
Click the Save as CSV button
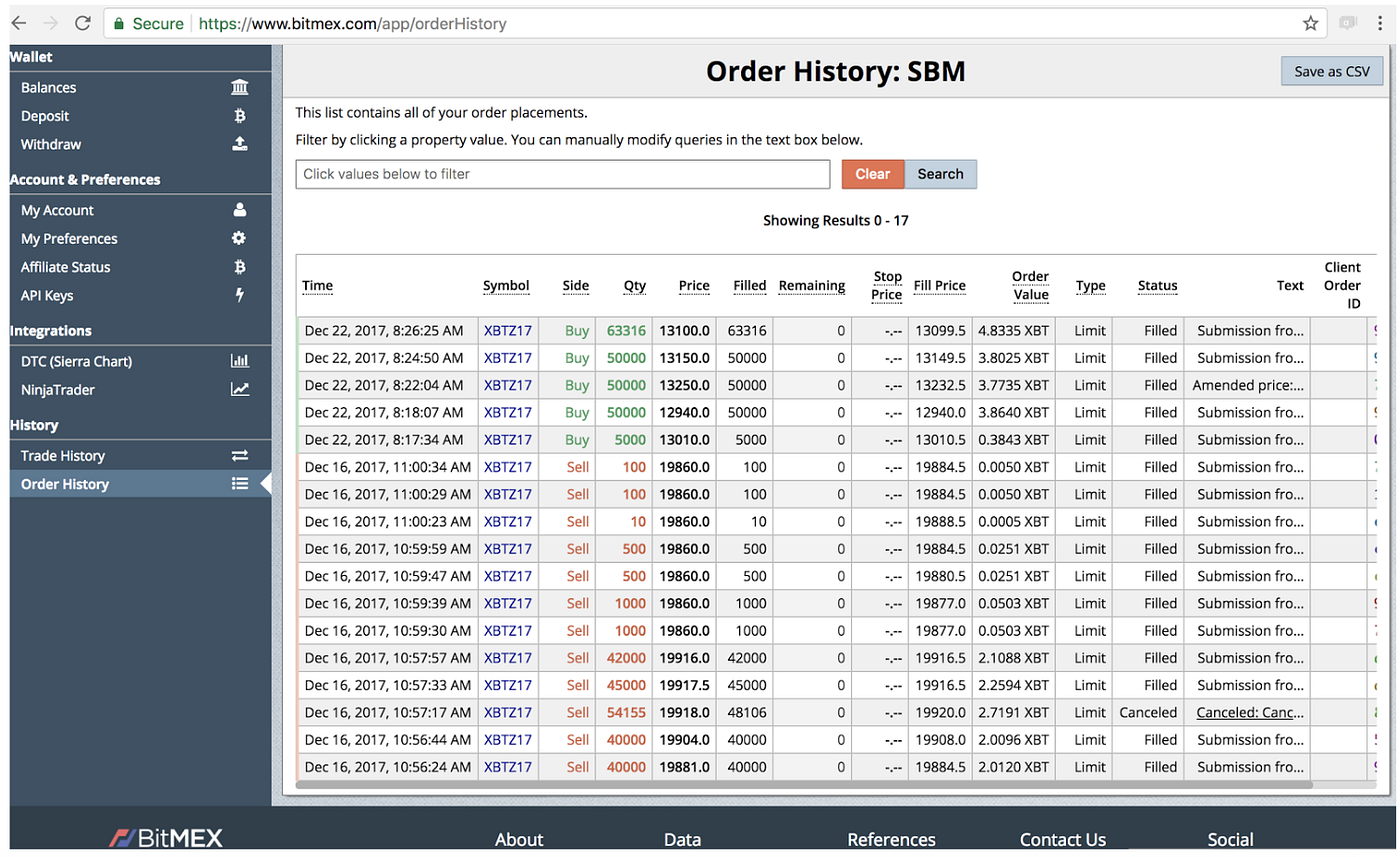click(x=1331, y=71)
